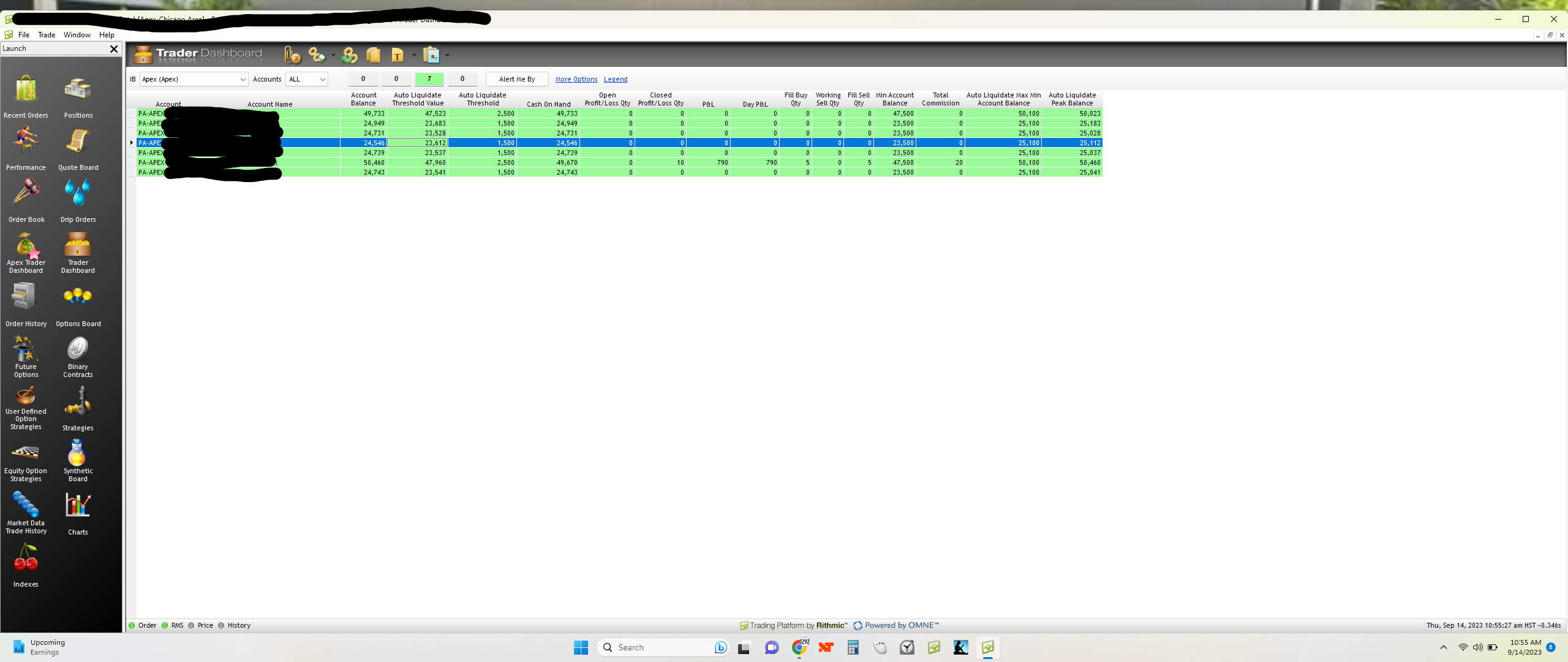Open Recent Orders from the Launch panel

[26, 97]
